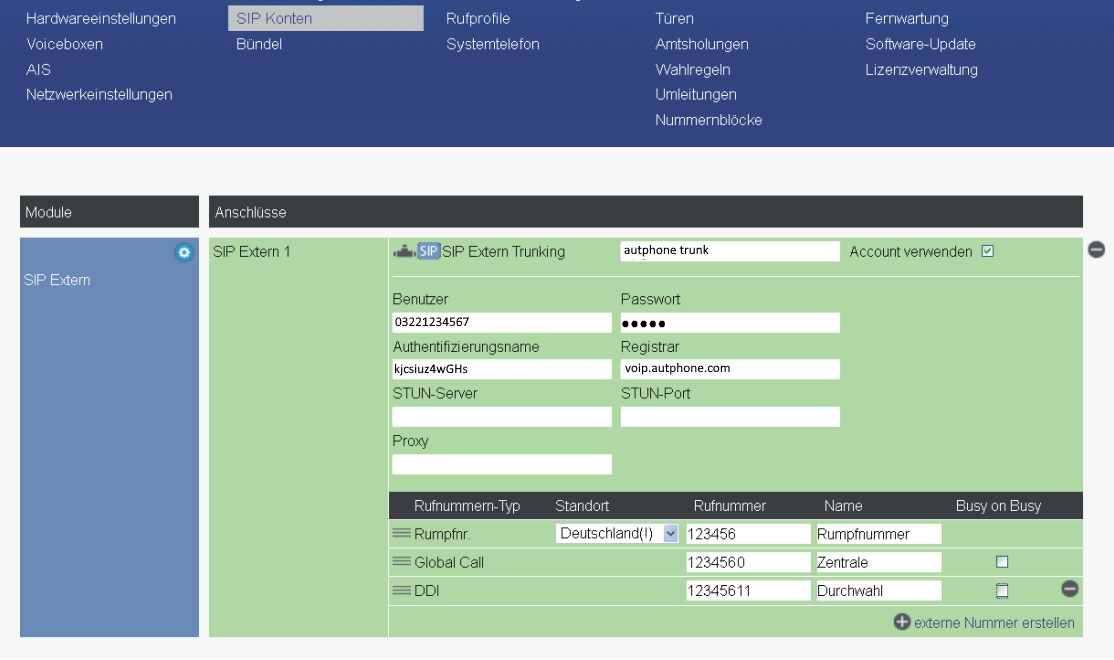This screenshot has width=1114, height=660.
Task: Toggle Busy on Busy for DDI row
Action: pyautogui.click(x=1002, y=591)
